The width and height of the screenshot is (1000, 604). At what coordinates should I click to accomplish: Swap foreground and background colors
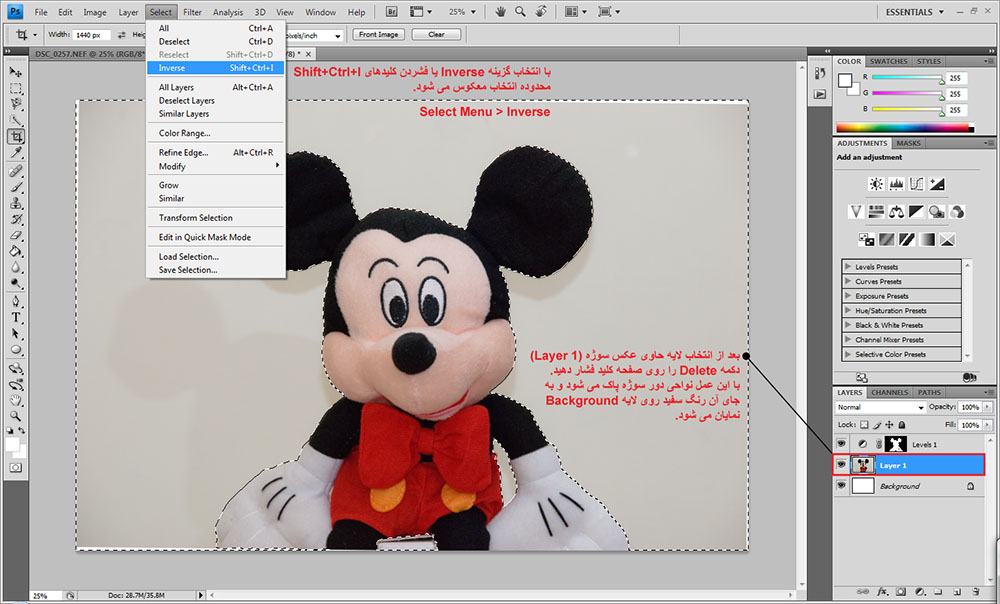pos(22,431)
